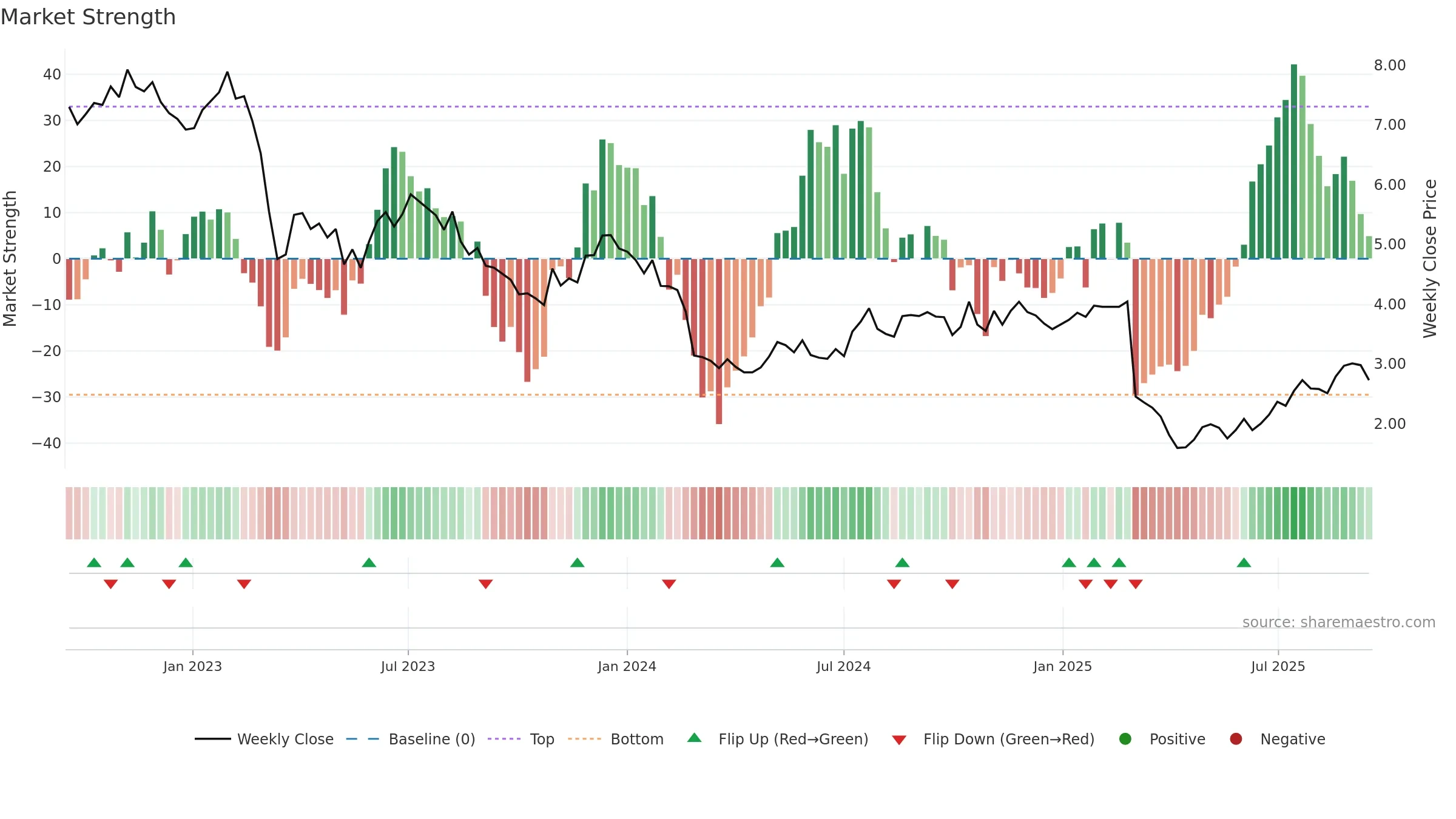Viewport: 1456px width, 819px height.
Task: Select the last red flip-down marker after Jan 2025
Action: click(x=1136, y=584)
